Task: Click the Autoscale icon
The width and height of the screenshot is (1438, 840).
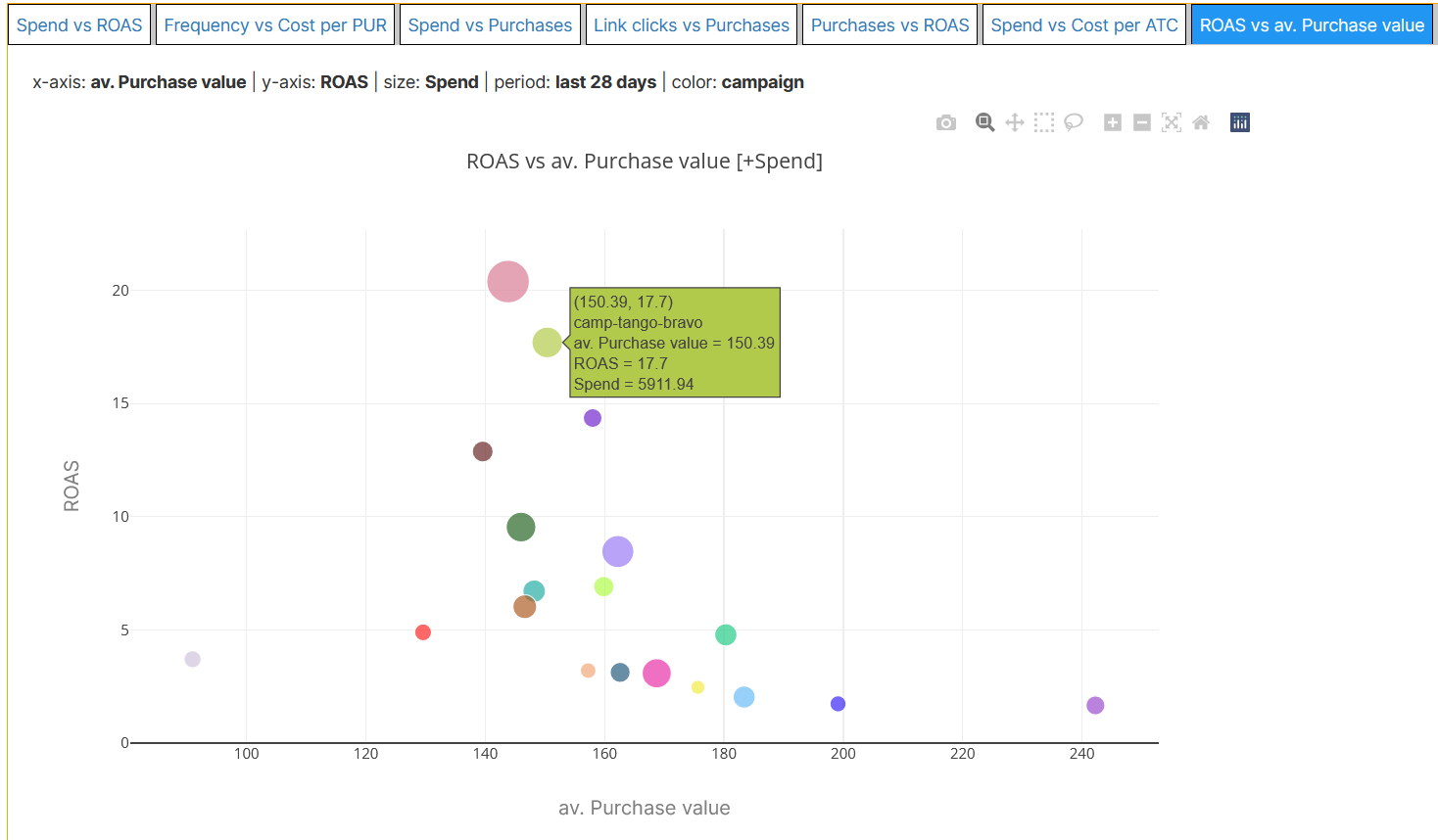Action: pyautogui.click(x=1172, y=122)
